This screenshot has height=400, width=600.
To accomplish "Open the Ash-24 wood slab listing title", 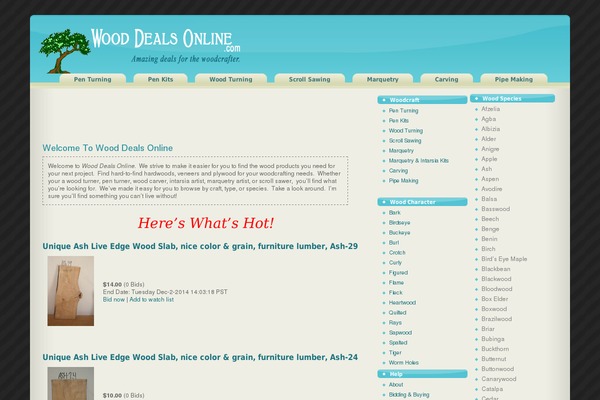I will [x=200, y=357].
